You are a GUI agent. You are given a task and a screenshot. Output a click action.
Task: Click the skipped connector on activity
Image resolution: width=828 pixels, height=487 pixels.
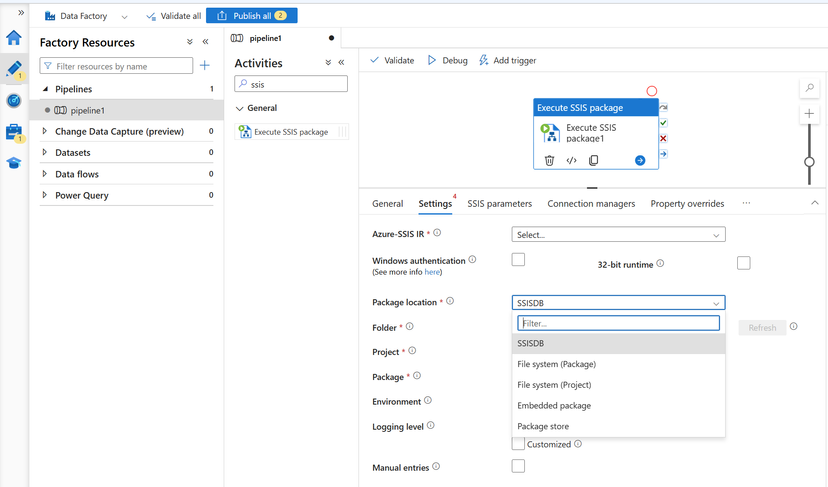[x=663, y=107]
